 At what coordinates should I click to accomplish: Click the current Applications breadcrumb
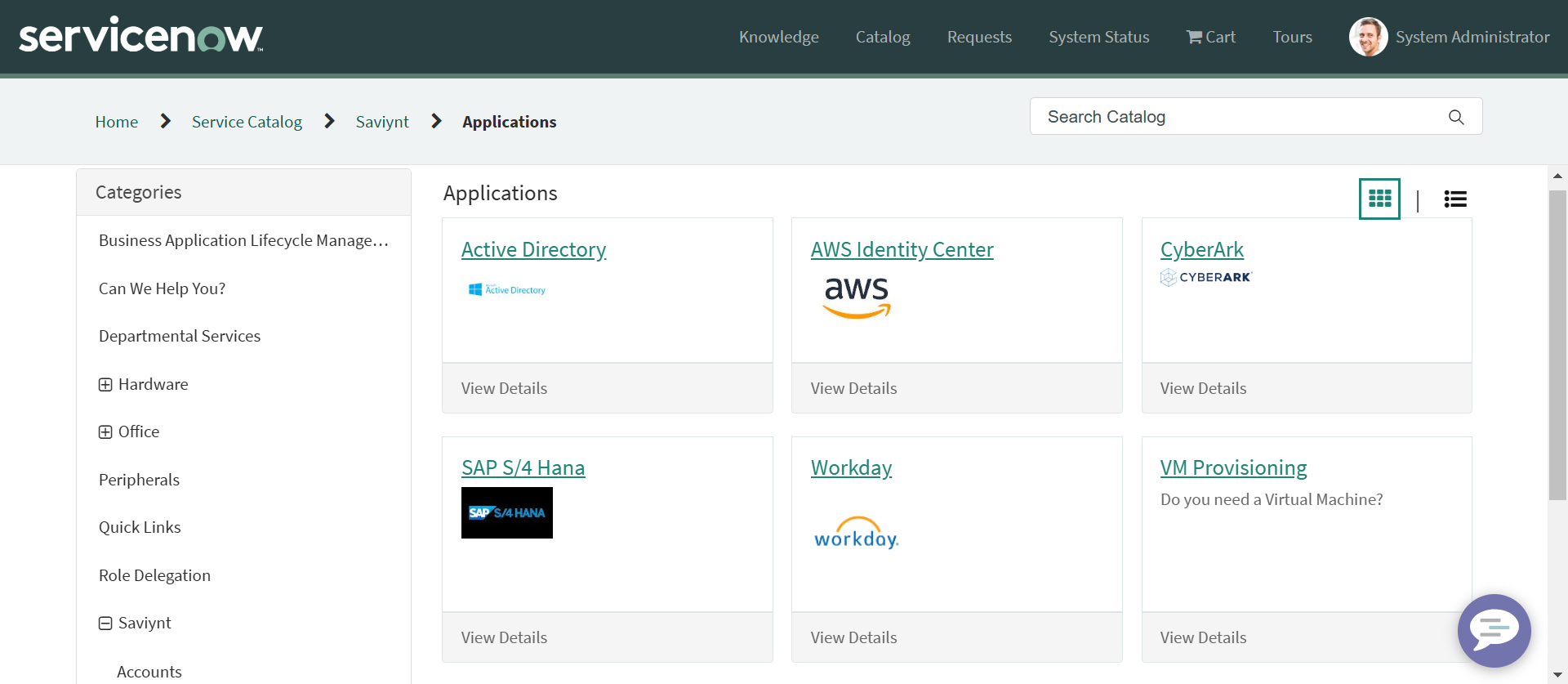pos(510,122)
